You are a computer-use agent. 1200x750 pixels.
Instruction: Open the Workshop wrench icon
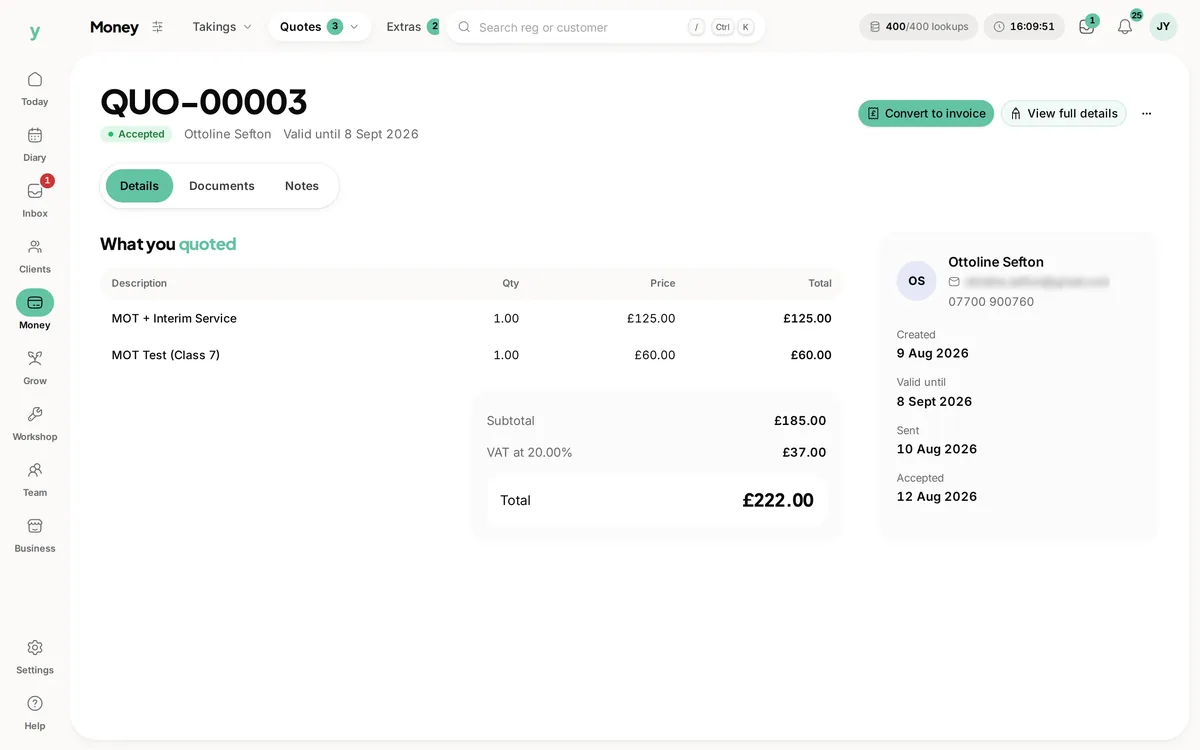pos(35,415)
